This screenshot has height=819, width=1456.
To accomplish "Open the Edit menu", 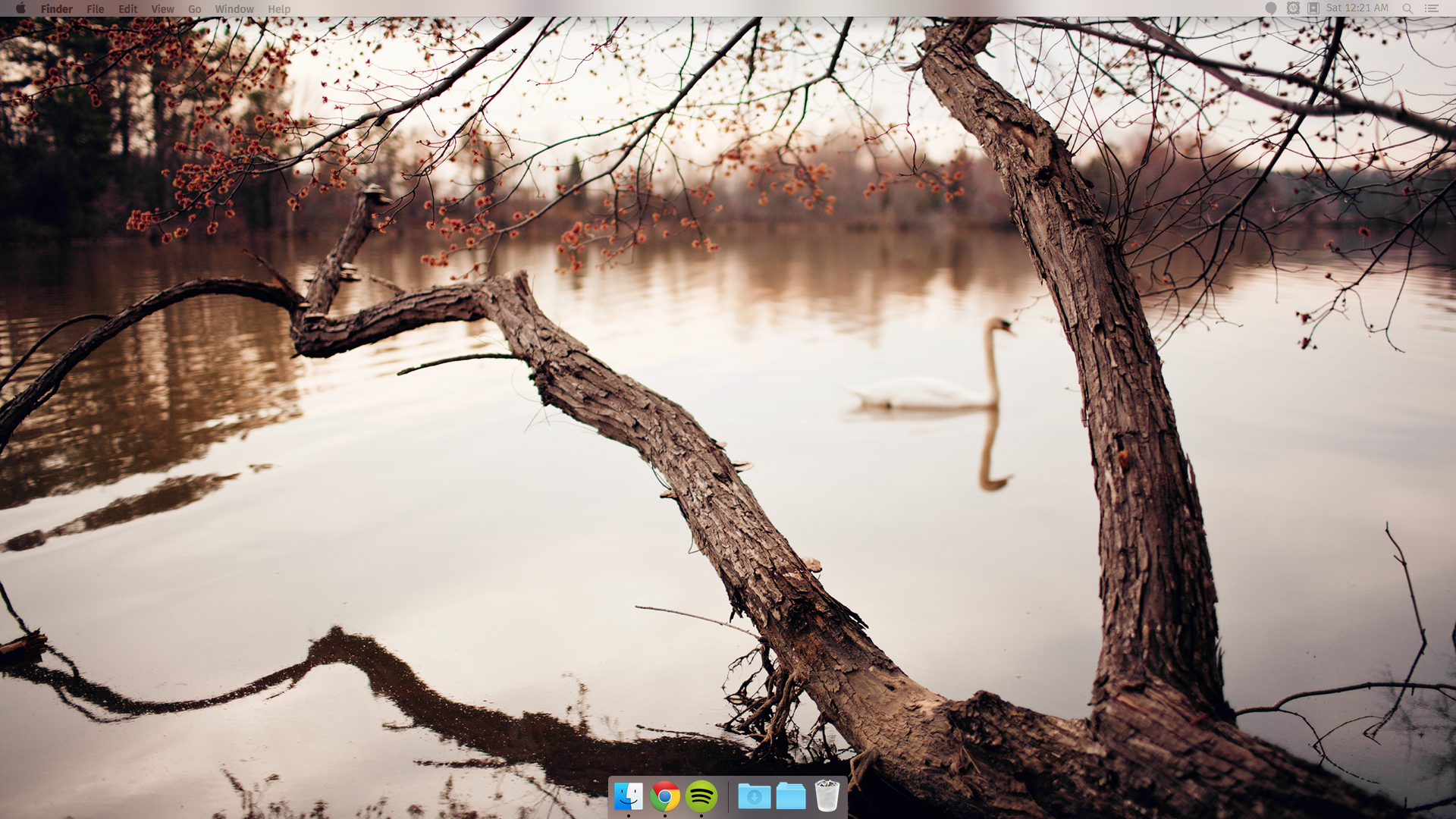I will pyautogui.click(x=128, y=9).
